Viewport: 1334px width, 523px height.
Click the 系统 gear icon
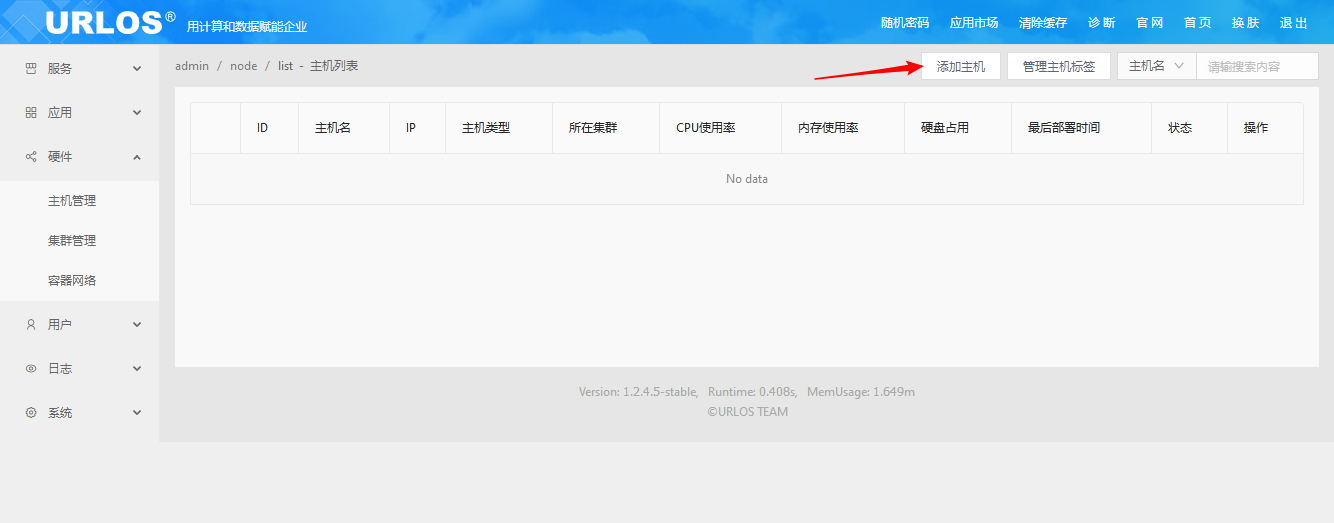31,413
